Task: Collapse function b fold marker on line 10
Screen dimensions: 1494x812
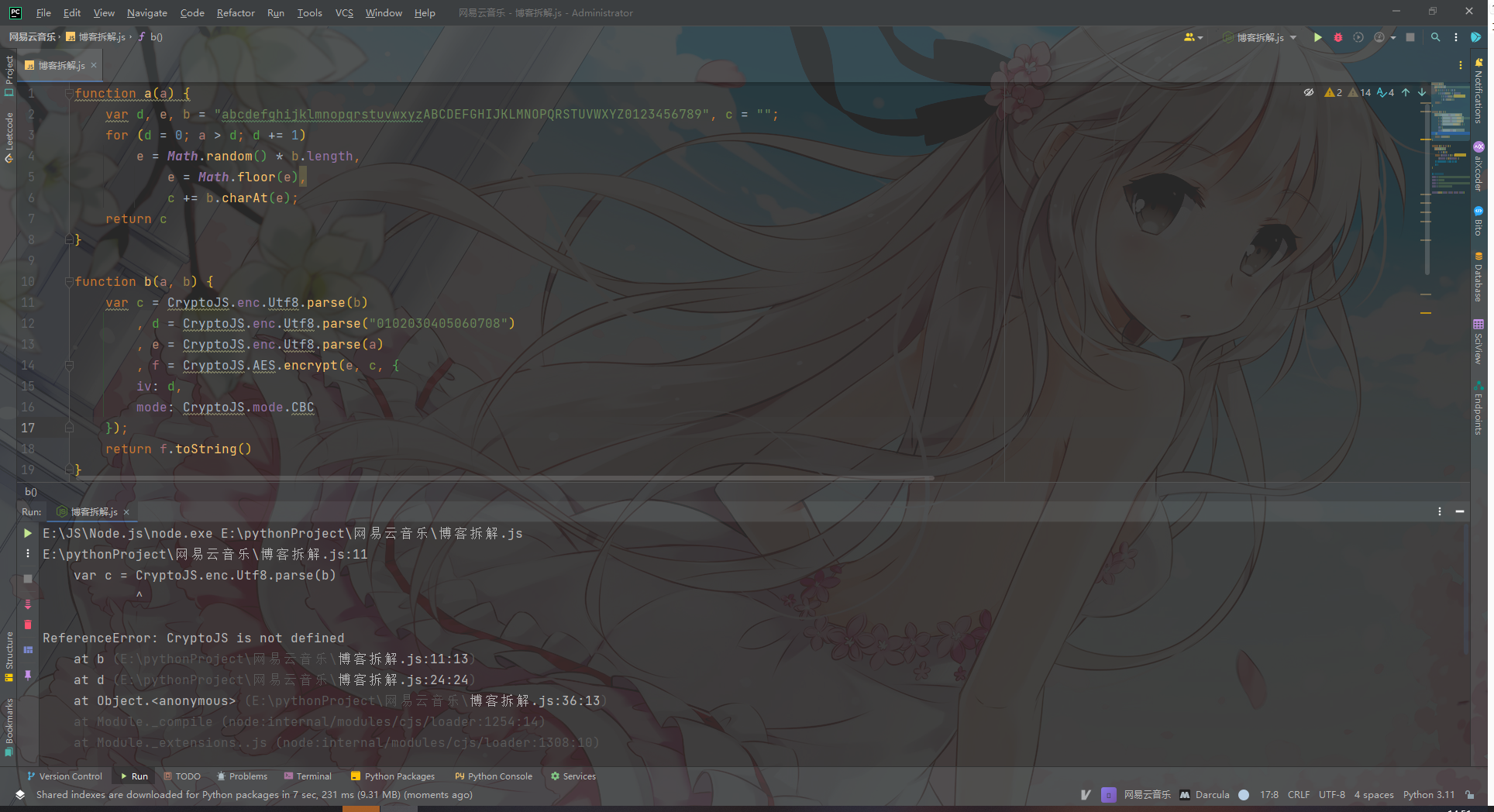Action: click(69, 282)
